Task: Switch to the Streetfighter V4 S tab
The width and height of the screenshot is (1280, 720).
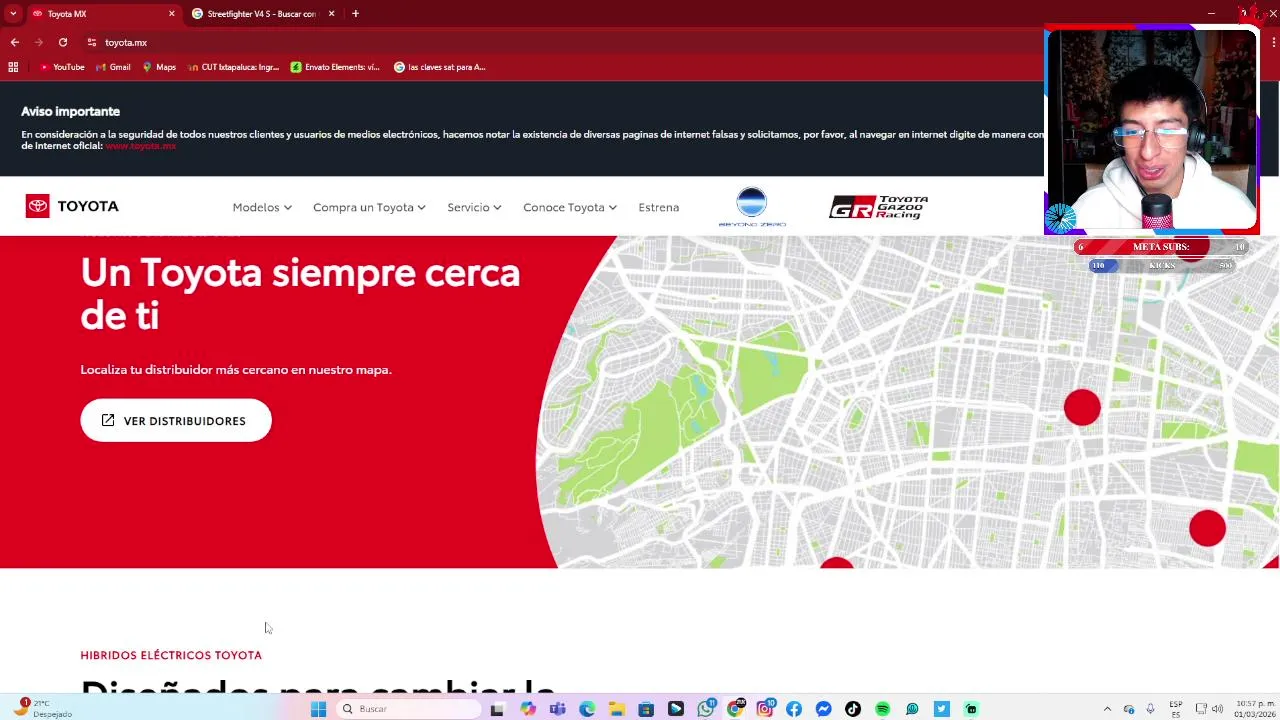Action: pos(262,13)
